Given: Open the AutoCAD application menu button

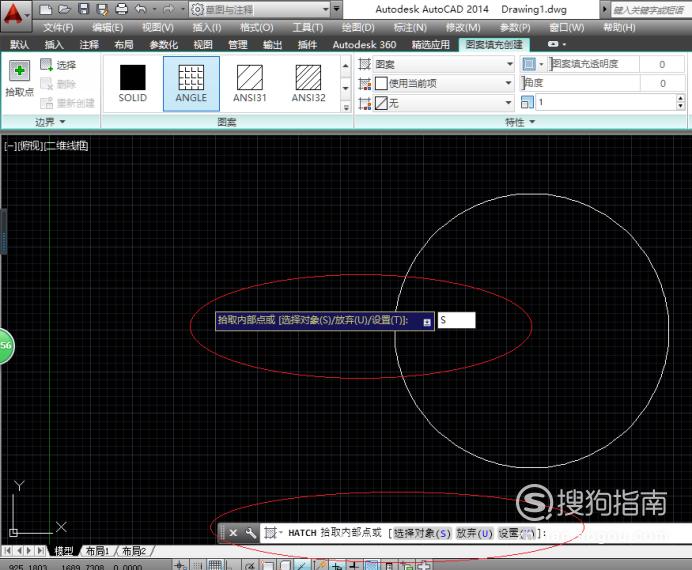Looking at the screenshot, I should (x=16, y=15).
